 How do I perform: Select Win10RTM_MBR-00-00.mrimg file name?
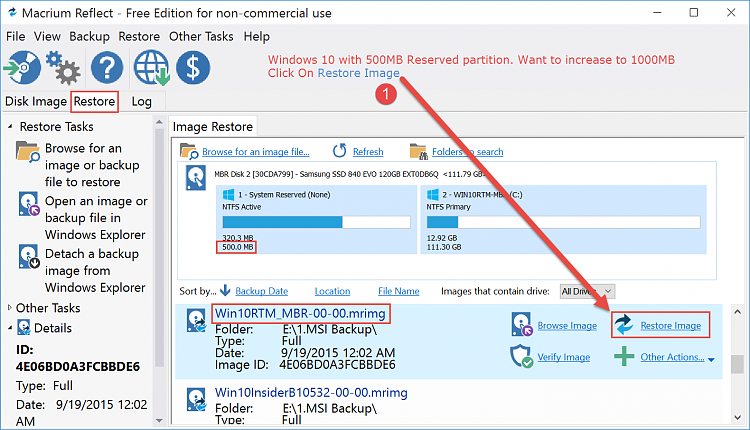[300, 314]
